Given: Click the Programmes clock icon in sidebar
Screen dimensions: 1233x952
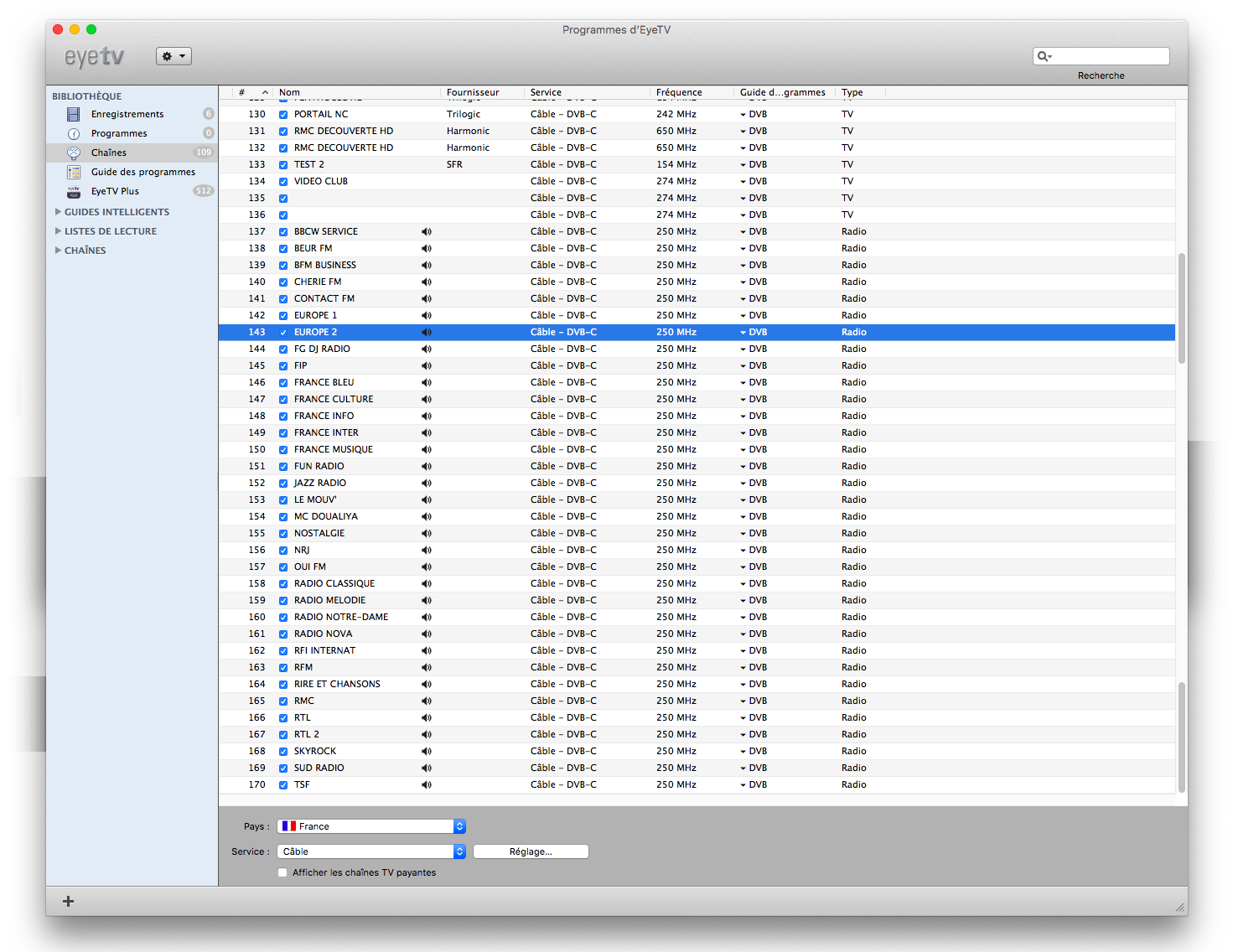Looking at the screenshot, I should click(74, 133).
